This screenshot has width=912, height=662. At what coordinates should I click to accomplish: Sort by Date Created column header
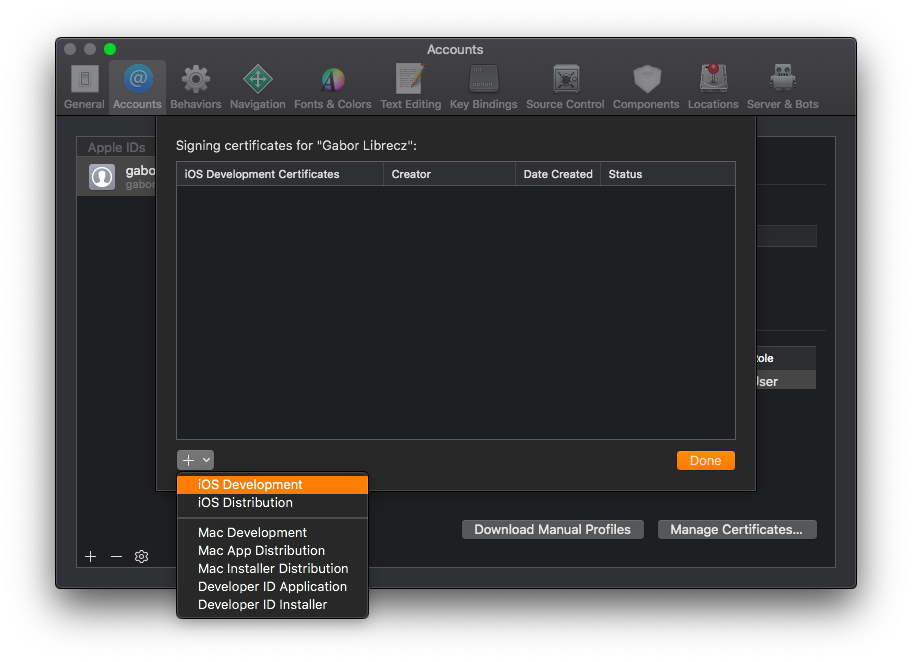558,174
